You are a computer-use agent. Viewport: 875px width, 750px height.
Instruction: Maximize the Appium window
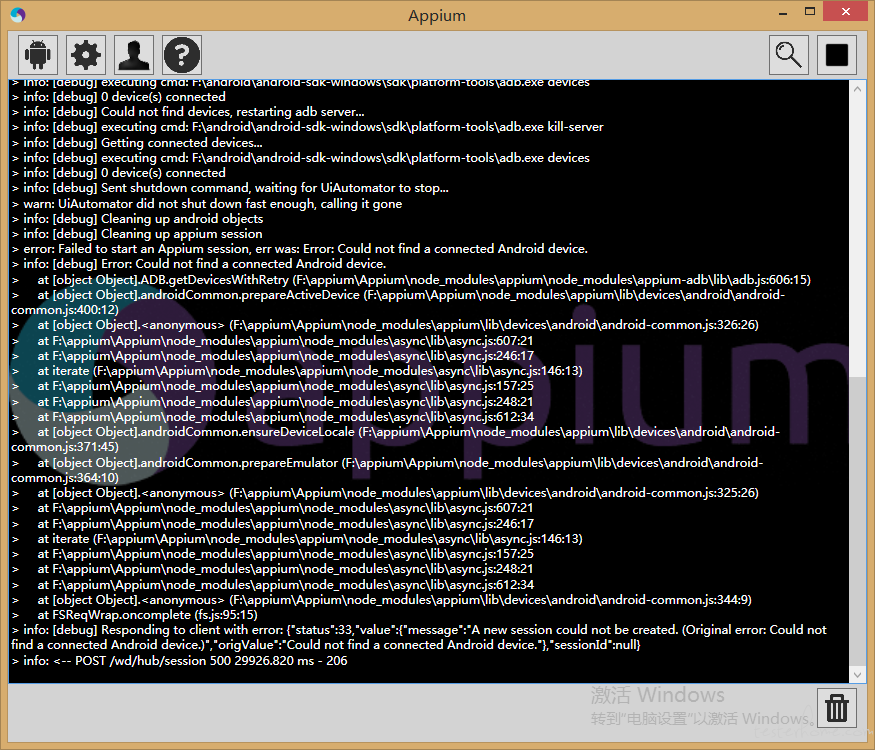[x=810, y=11]
